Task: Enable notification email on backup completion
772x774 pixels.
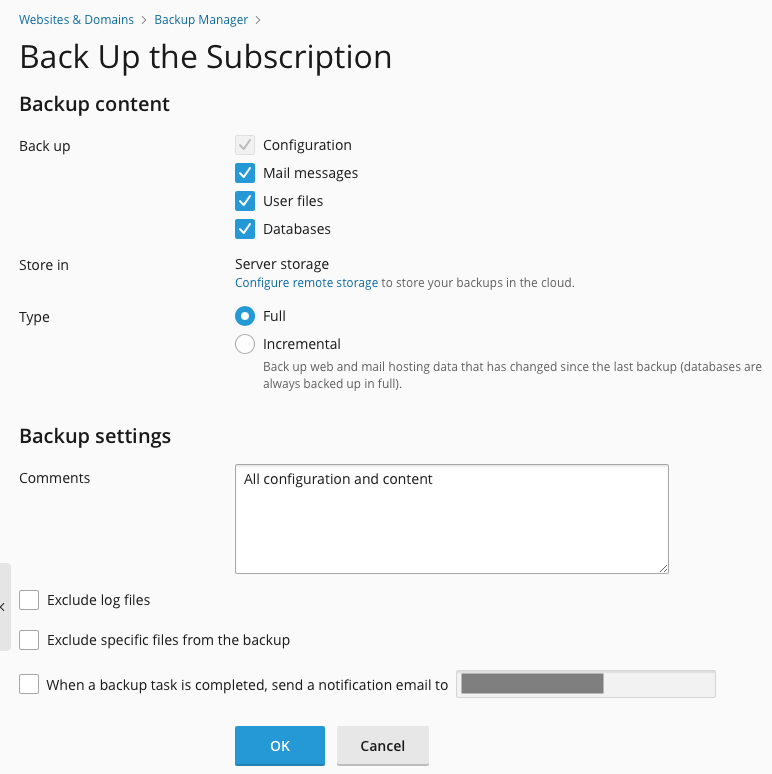Action: (29, 685)
